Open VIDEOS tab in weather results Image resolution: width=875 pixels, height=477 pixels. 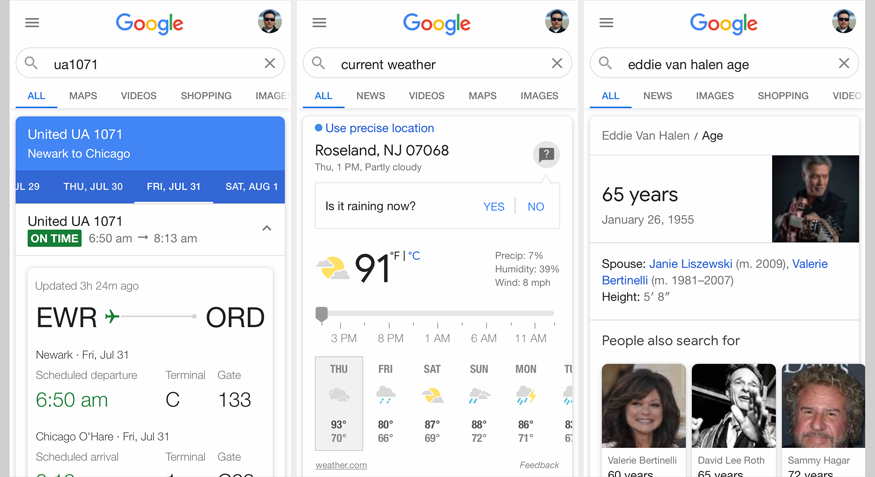tap(426, 96)
